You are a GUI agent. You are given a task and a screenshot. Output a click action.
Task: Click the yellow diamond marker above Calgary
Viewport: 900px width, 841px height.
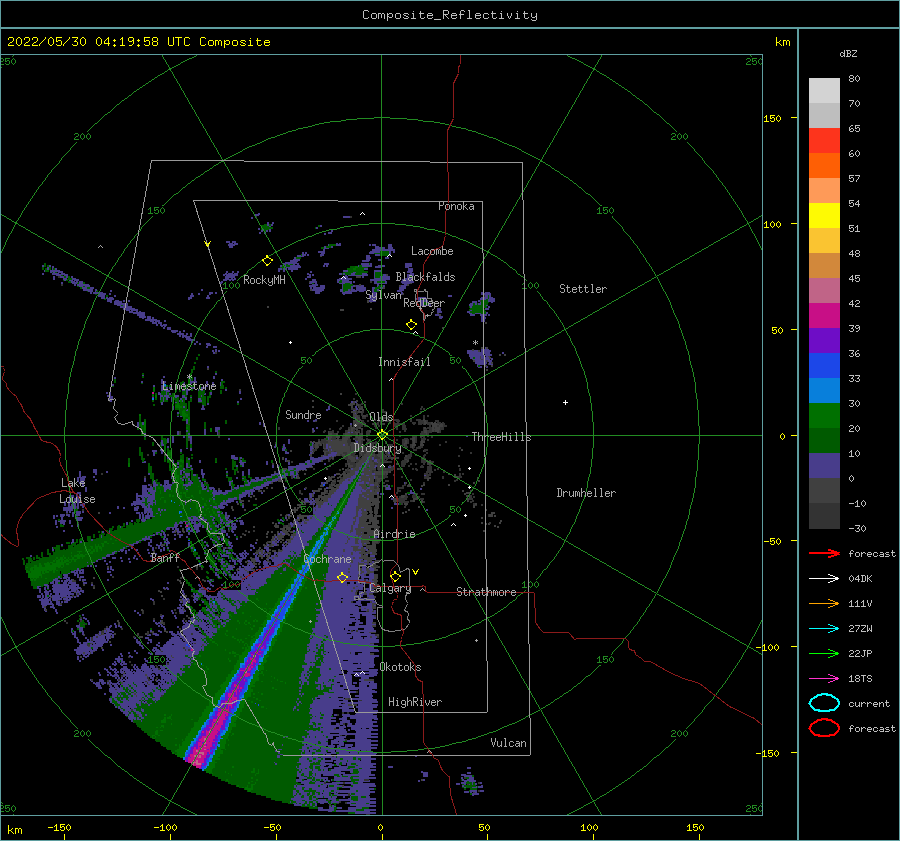tap(395, 576)
